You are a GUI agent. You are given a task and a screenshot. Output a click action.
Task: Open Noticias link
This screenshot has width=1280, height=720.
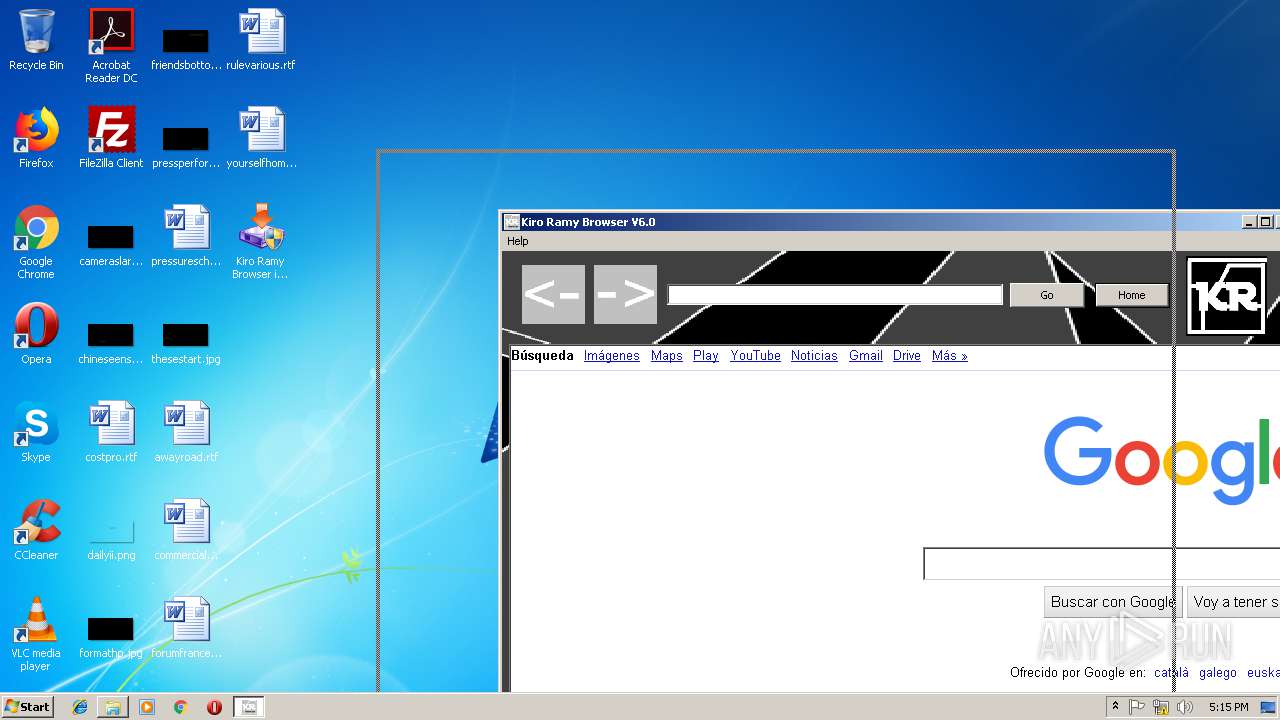pos(814,356)
